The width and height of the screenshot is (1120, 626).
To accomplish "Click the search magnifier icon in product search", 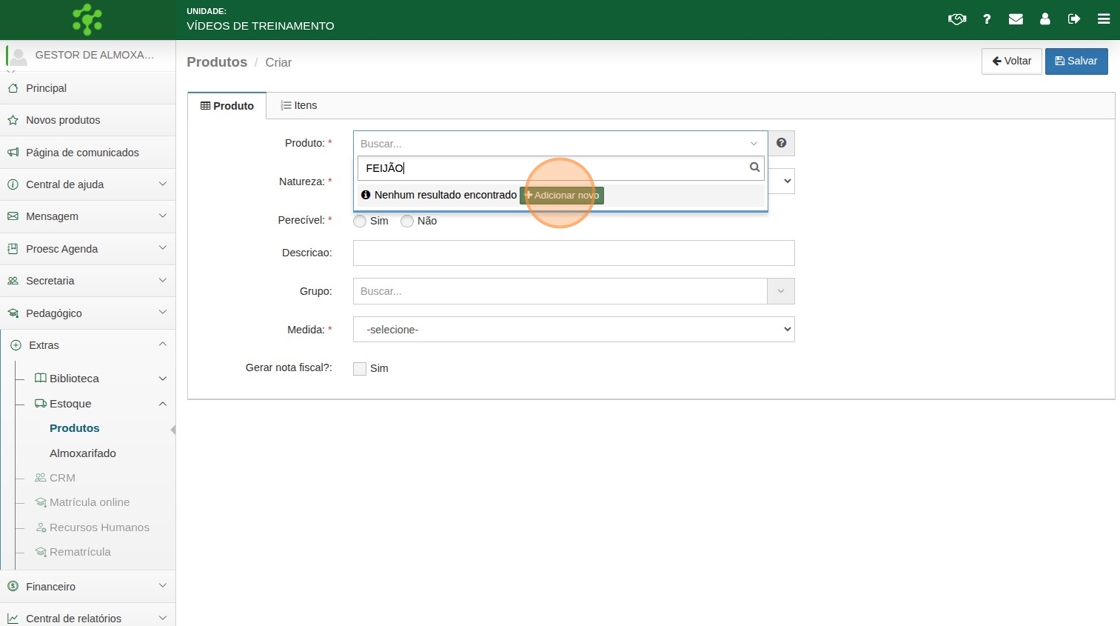I will 754,168.
